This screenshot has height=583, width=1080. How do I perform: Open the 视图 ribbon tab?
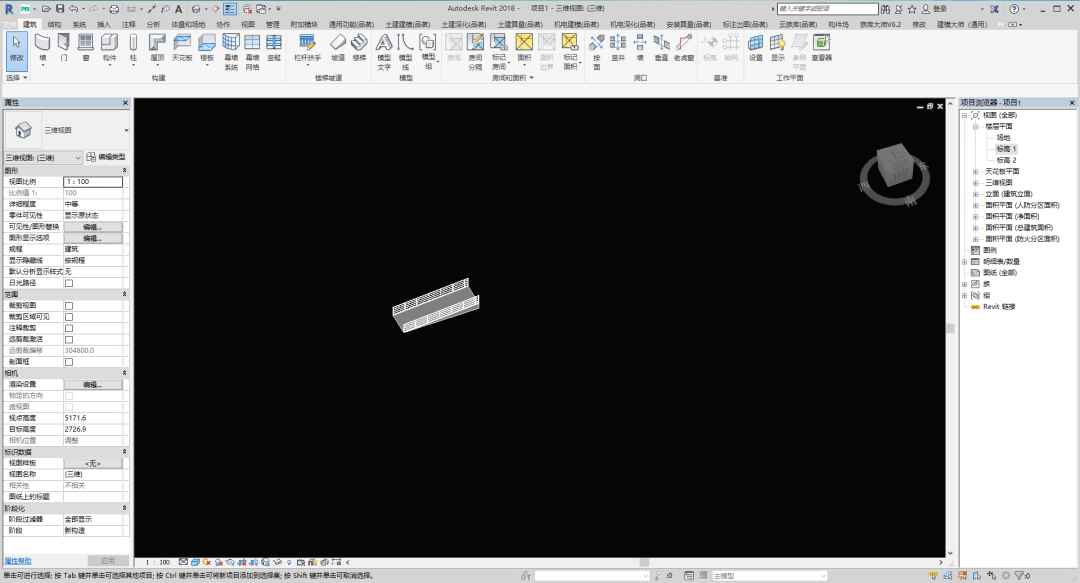click(x=248, y=24)
